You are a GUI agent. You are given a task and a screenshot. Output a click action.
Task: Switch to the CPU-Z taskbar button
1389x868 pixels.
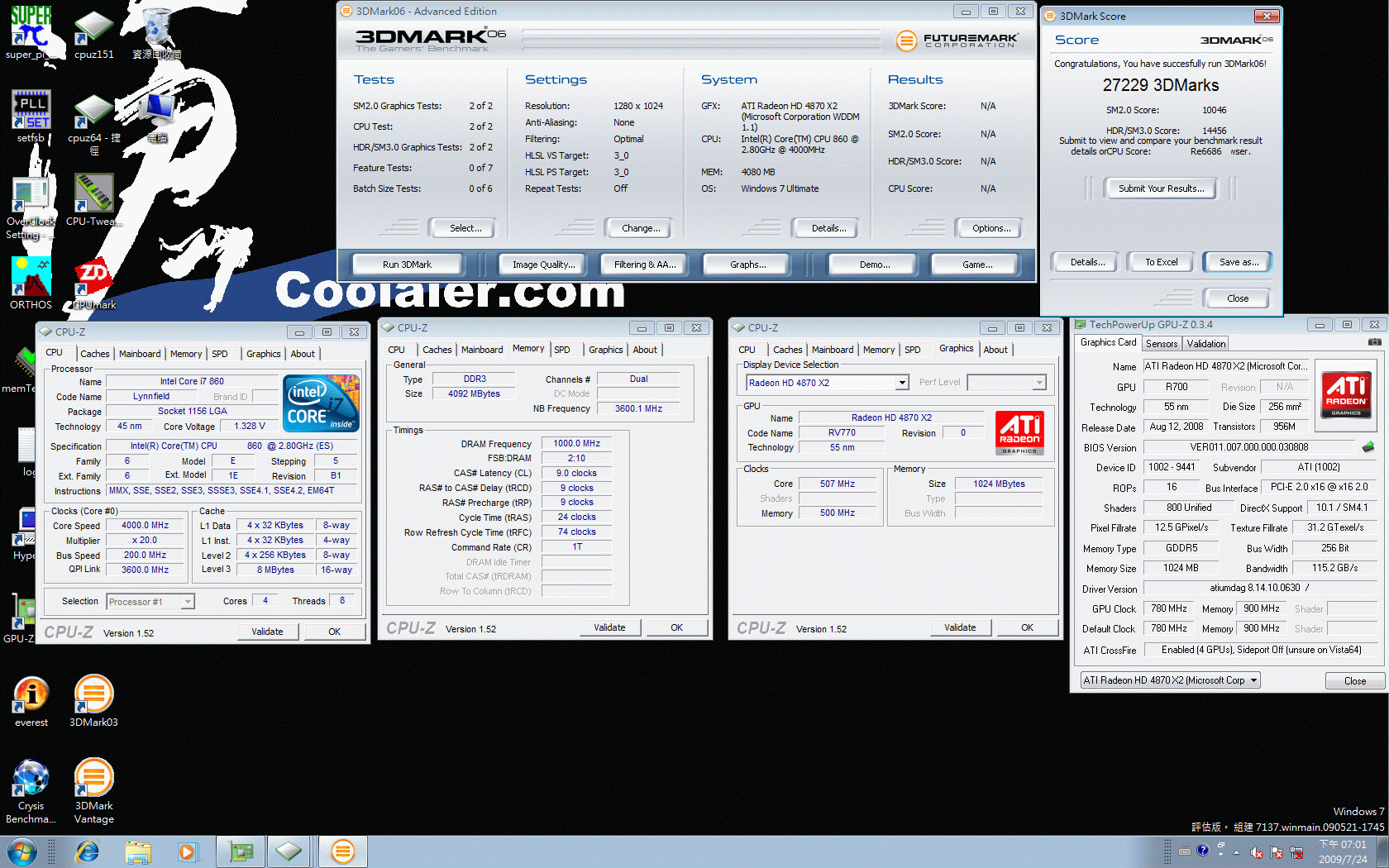point(289,851)
